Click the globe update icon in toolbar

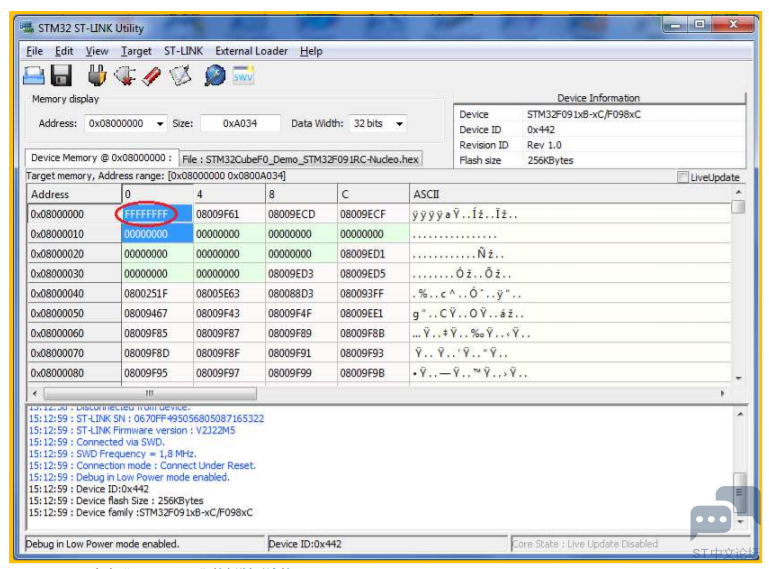(x=215, y=76)
